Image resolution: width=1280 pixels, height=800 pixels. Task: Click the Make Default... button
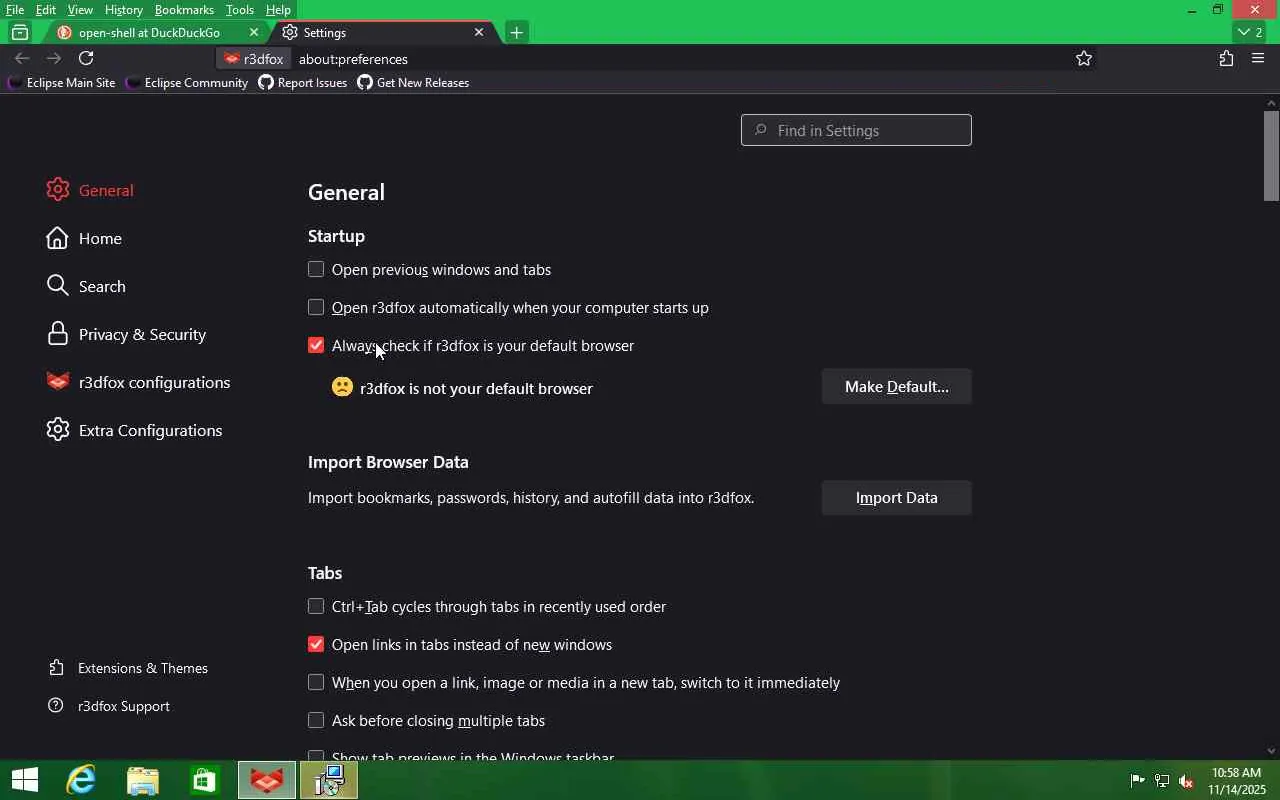pyautogui.click(x=896, y=387)
